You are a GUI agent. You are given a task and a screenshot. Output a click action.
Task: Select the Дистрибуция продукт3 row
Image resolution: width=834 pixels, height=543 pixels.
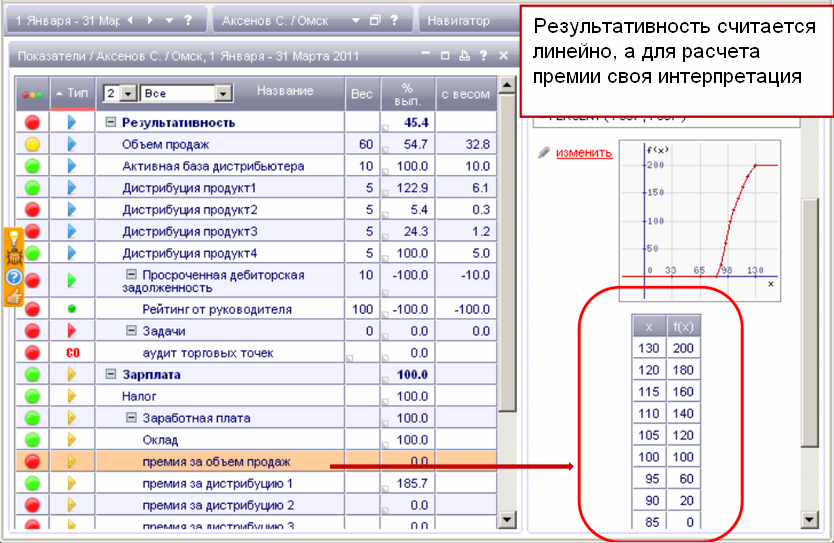[x=256, y=231]
